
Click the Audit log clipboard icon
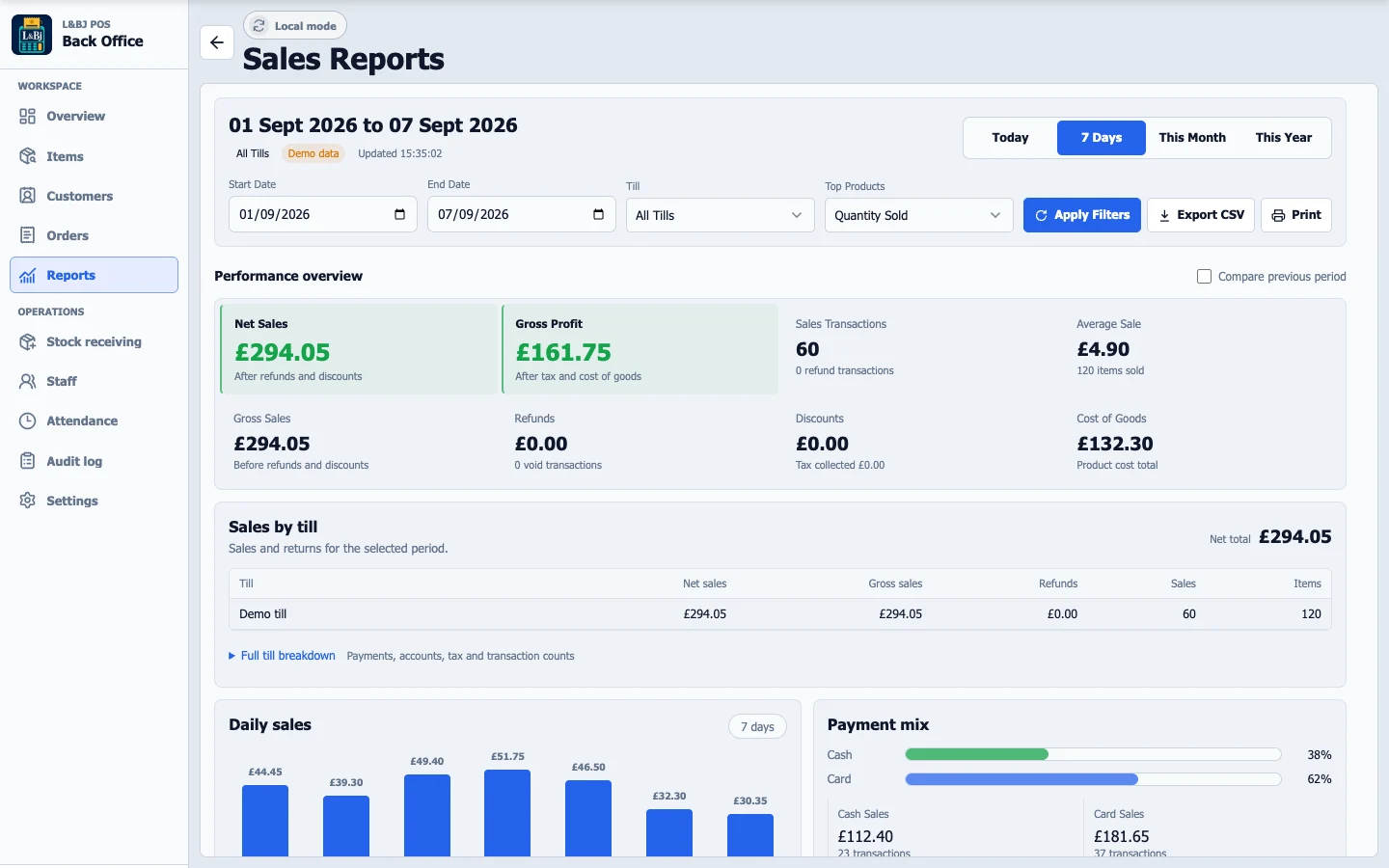(27, 461)
